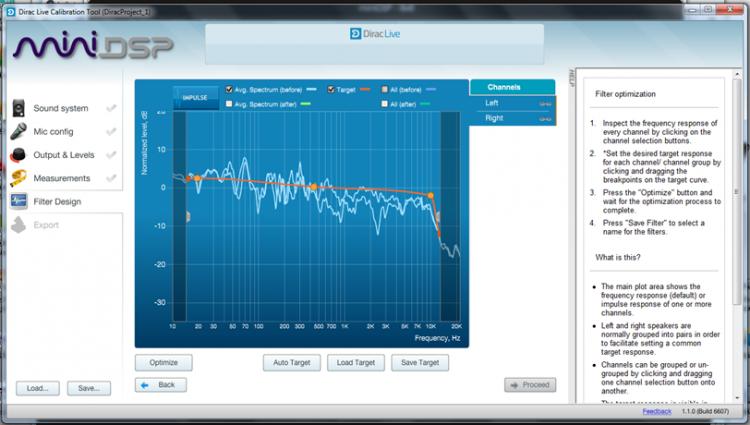Open the Filter Design waveform icon
750x425 pixels.
point(18,201)
